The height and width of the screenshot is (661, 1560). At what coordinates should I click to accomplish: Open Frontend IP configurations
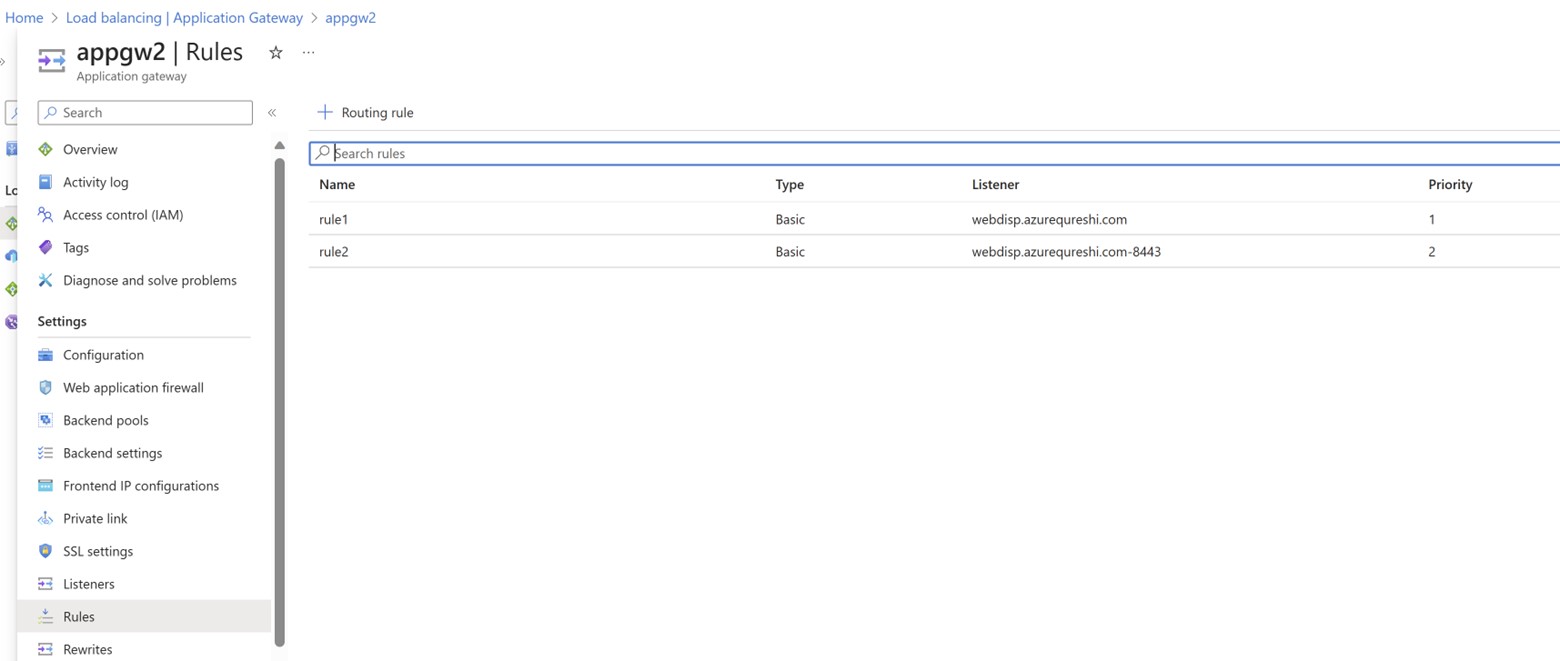point(141,486)
